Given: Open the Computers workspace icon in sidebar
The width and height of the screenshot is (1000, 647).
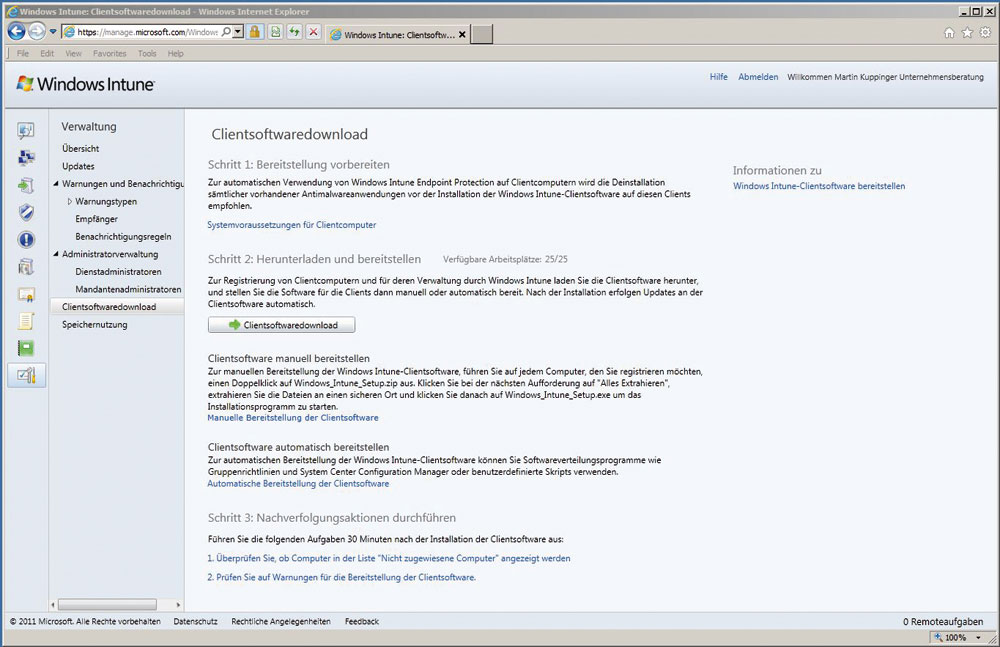Looking at the screenshot, I should coord(26,158).
